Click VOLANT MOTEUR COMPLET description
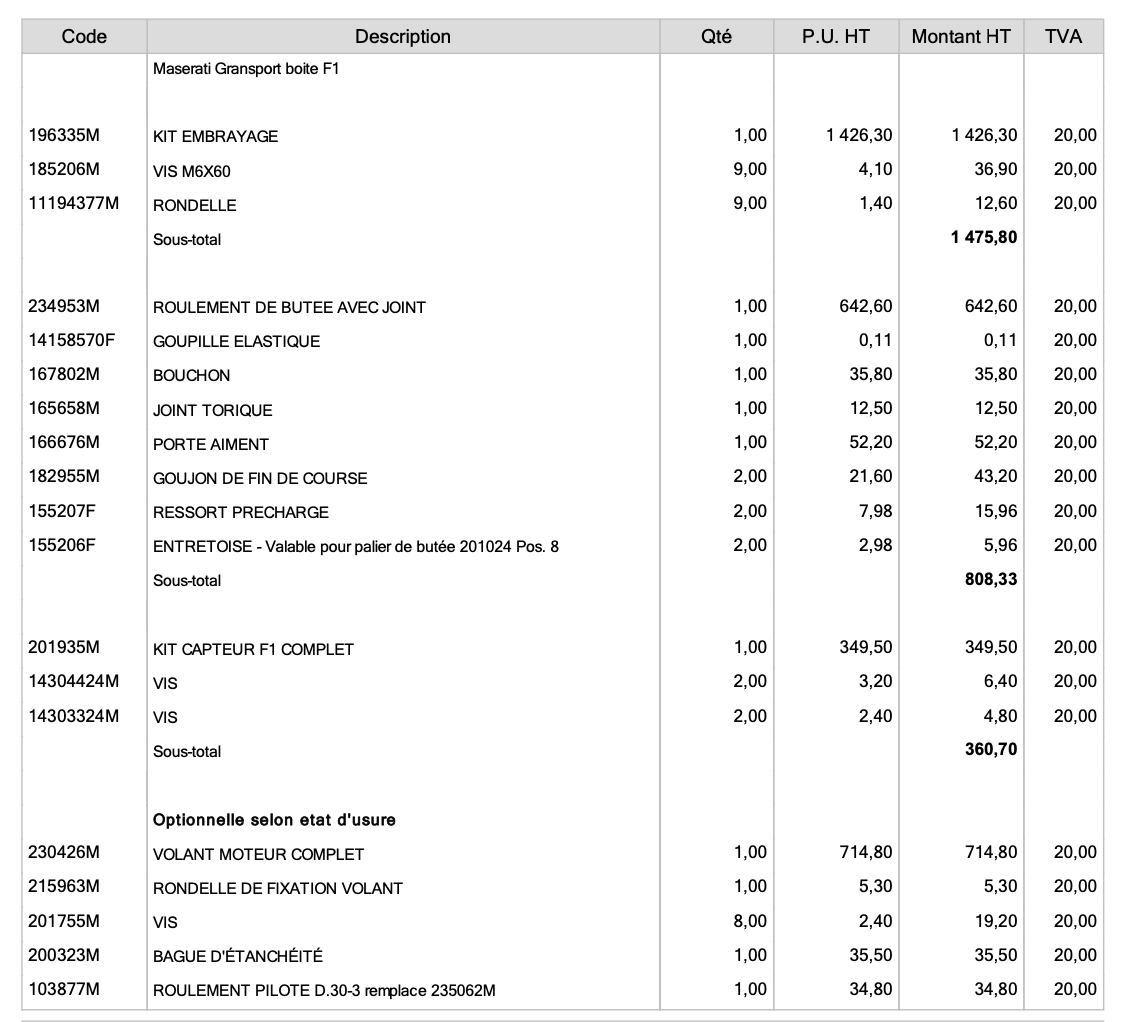 coord(258,855)
